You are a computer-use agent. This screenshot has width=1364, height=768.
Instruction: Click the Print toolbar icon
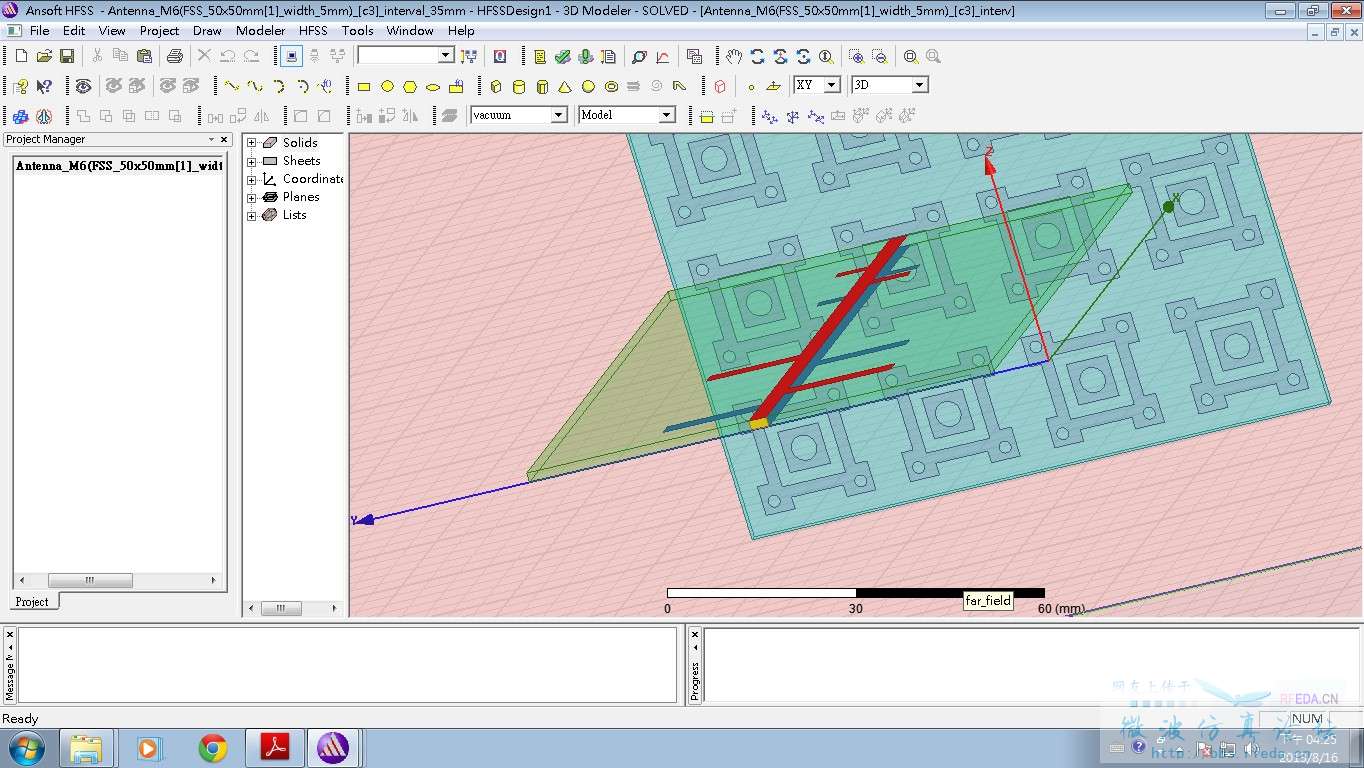pyautogui.click(x=175, y=56)
